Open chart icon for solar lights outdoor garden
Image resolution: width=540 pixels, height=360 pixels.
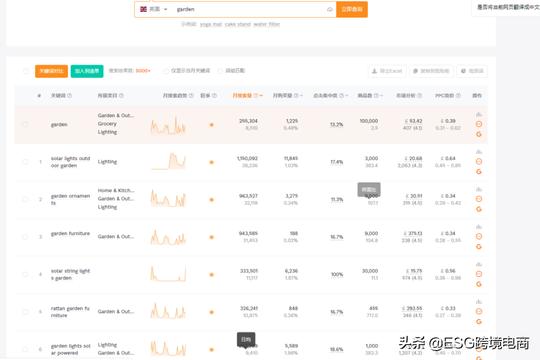tap(479, 152)
